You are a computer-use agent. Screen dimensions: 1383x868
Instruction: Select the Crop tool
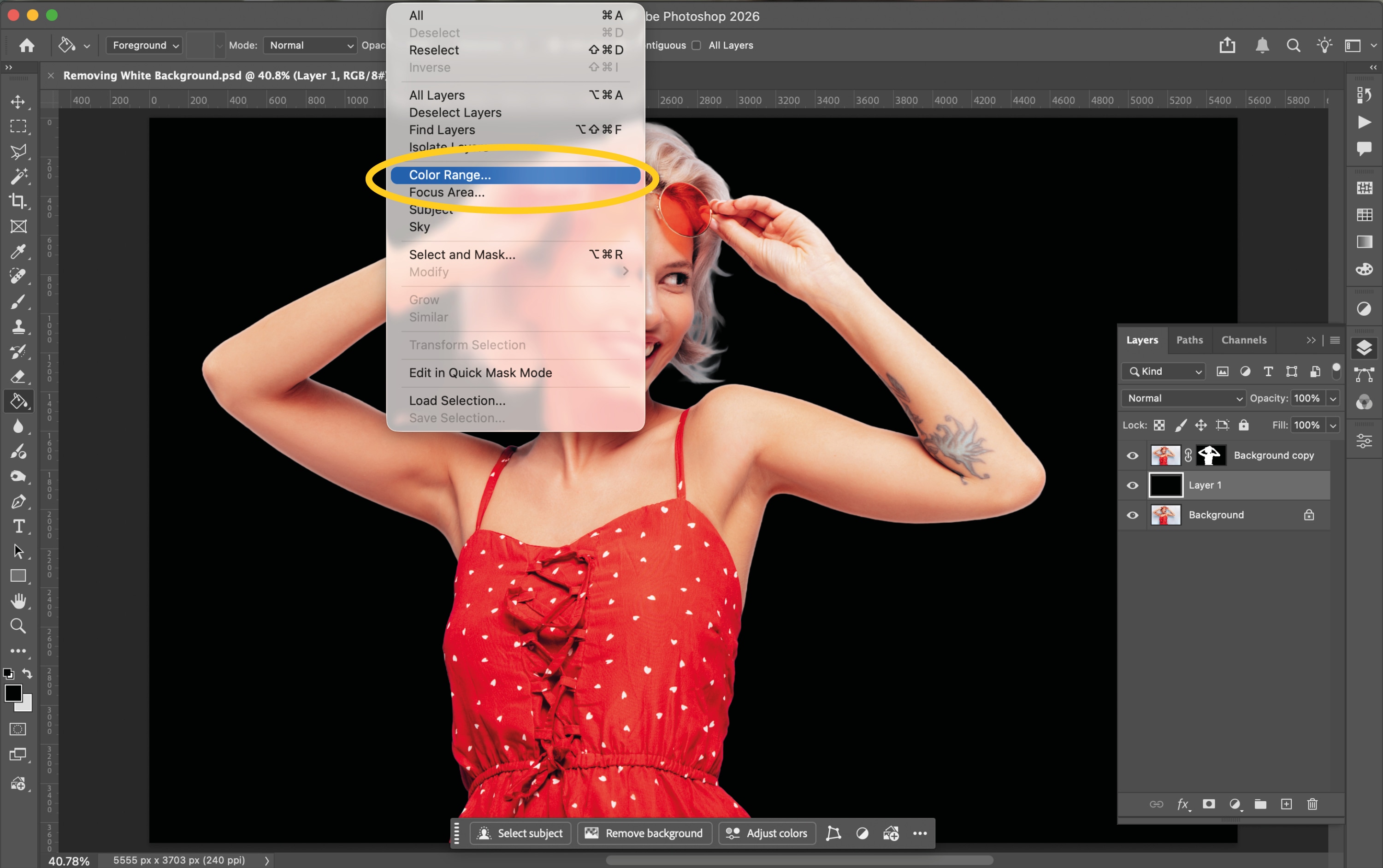click(18, 201)
